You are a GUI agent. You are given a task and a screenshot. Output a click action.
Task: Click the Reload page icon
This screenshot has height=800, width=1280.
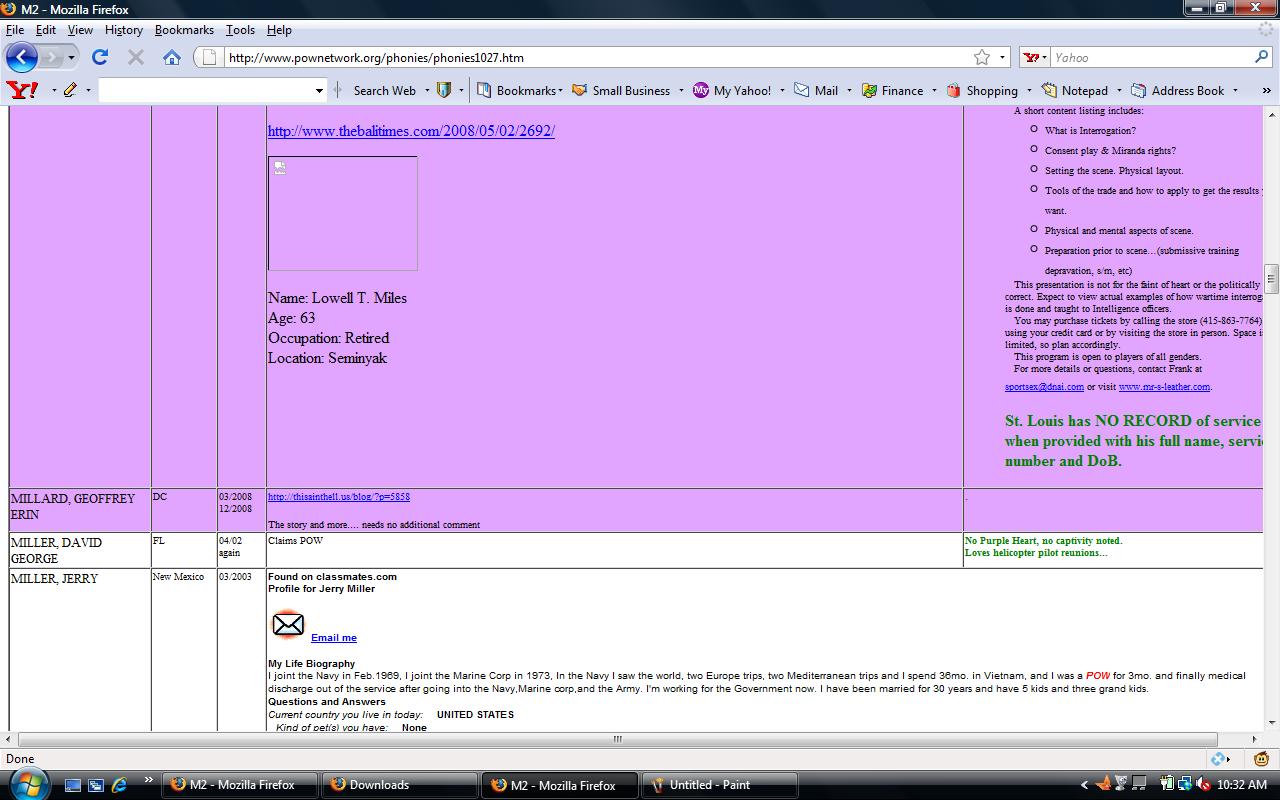point(100,57)
